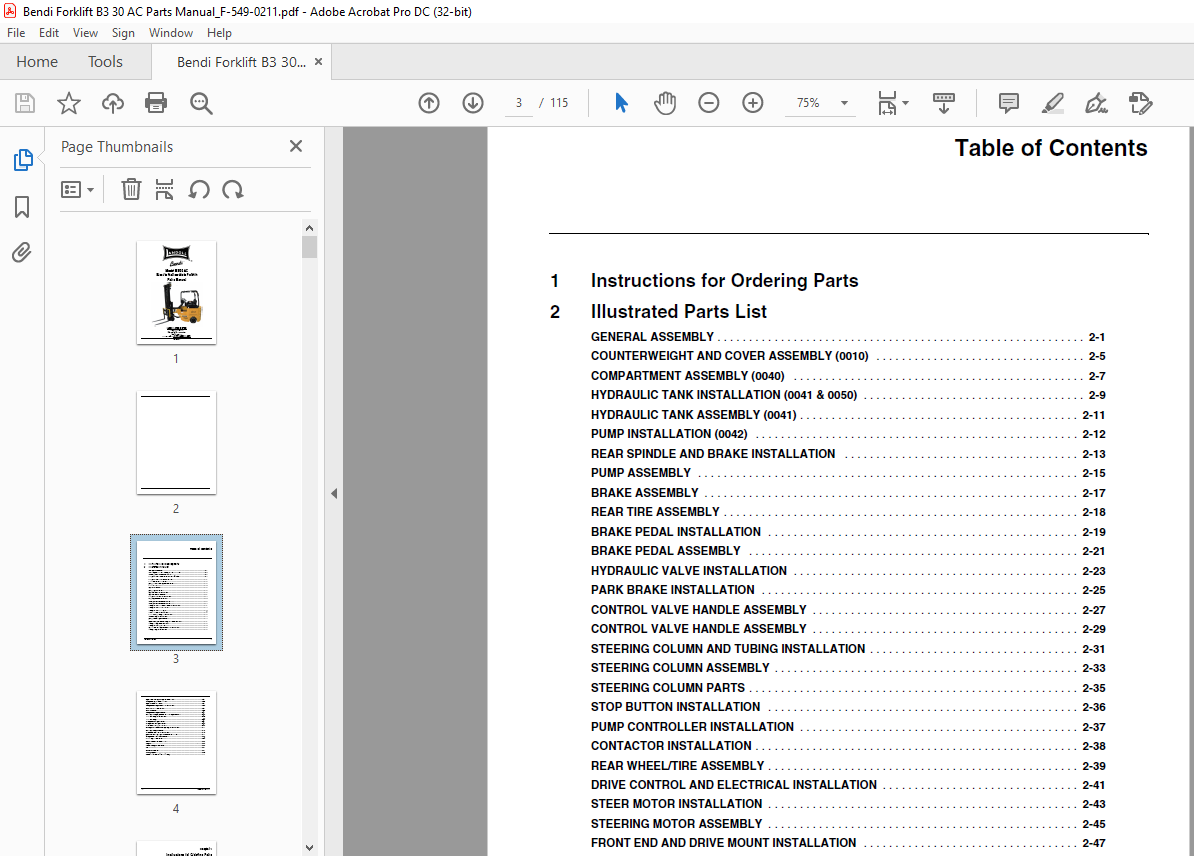The height and width of the screenshot is (856, 1194).
Task: Choose the Selection arrow tool
Action: click(x=621, y=103)
